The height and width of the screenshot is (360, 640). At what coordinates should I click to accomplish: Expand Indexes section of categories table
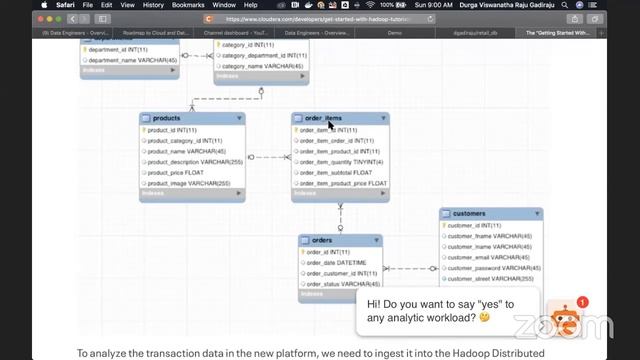[x=302, y=76]
